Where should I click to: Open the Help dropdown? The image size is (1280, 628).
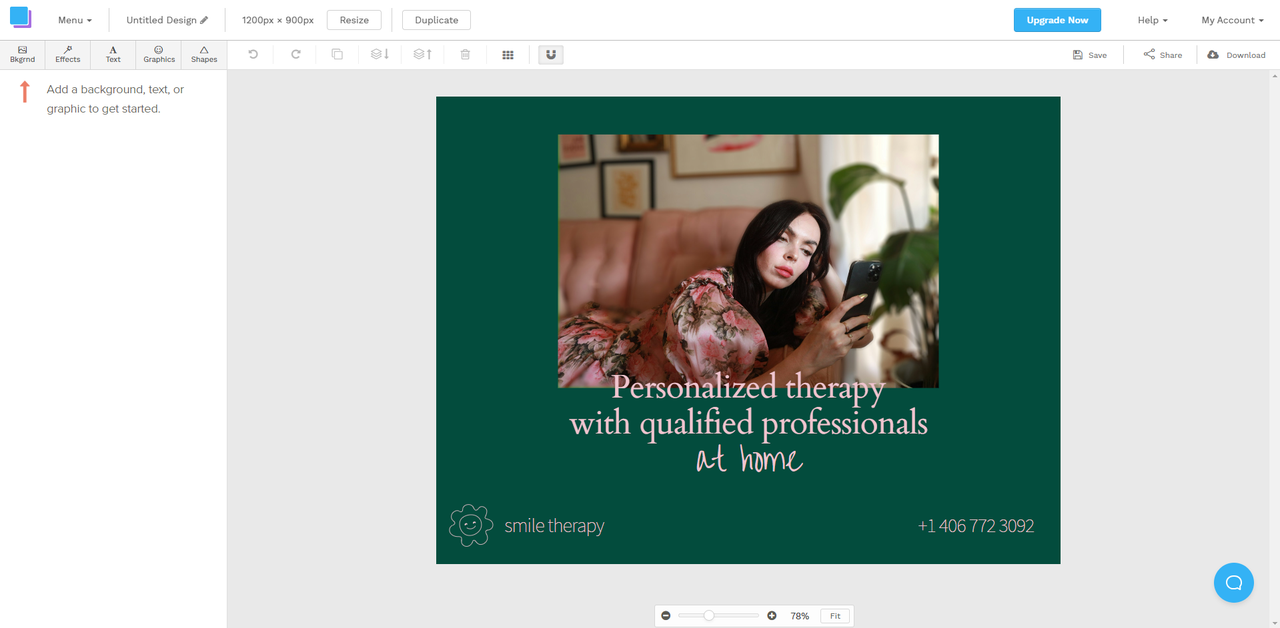coord(1152,20)
